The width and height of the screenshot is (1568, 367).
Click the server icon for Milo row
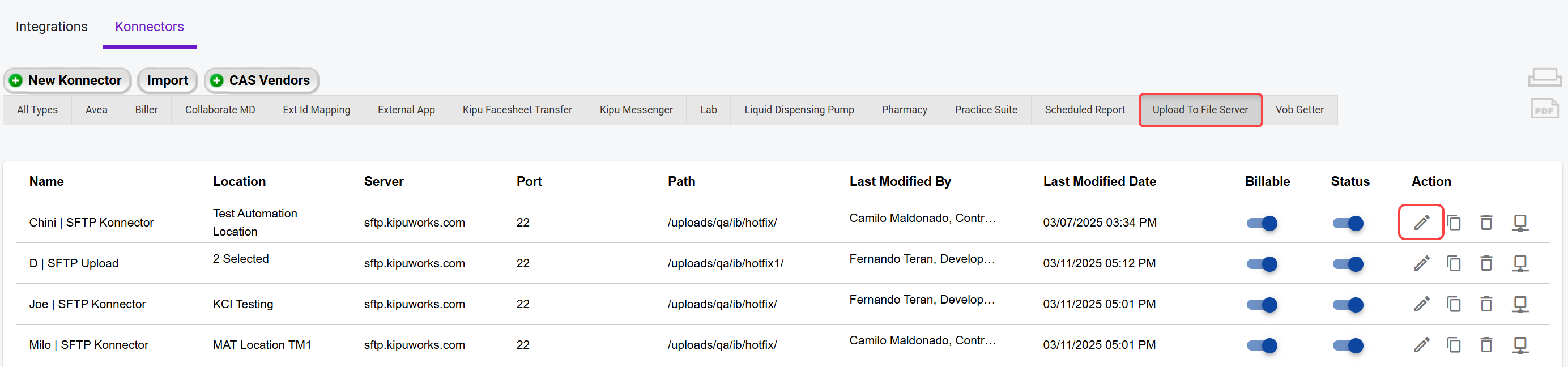pos(1519,345)
